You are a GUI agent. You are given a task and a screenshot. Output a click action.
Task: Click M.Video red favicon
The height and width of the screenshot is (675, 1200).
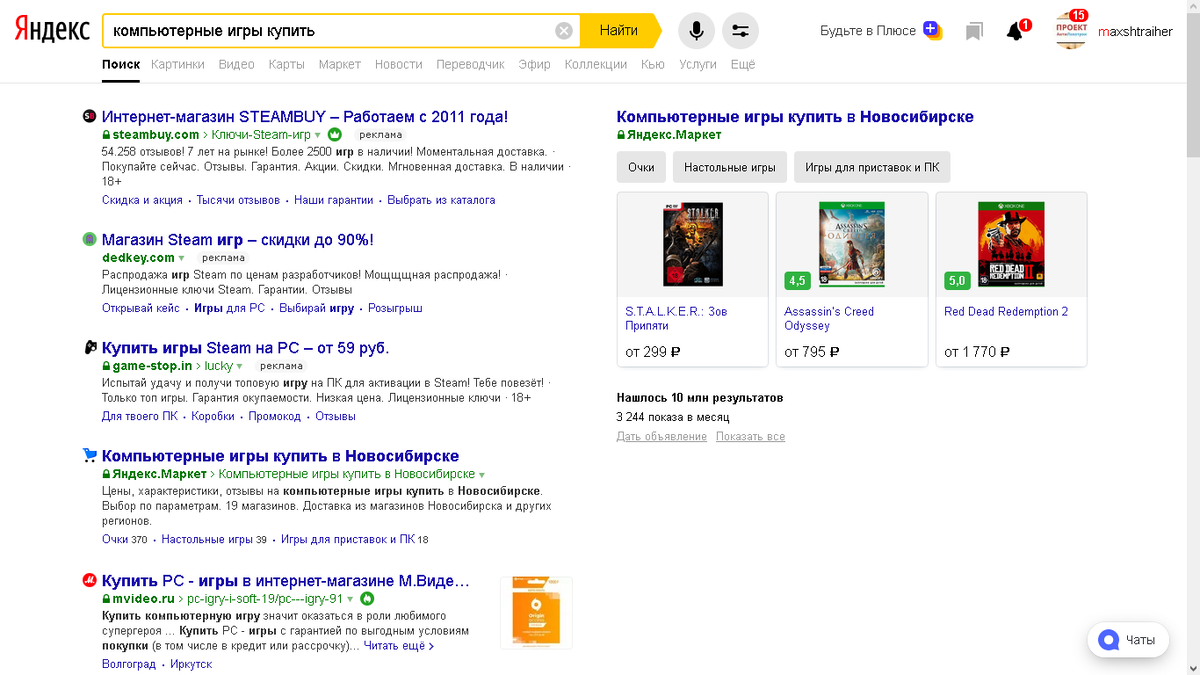(89, 580)
